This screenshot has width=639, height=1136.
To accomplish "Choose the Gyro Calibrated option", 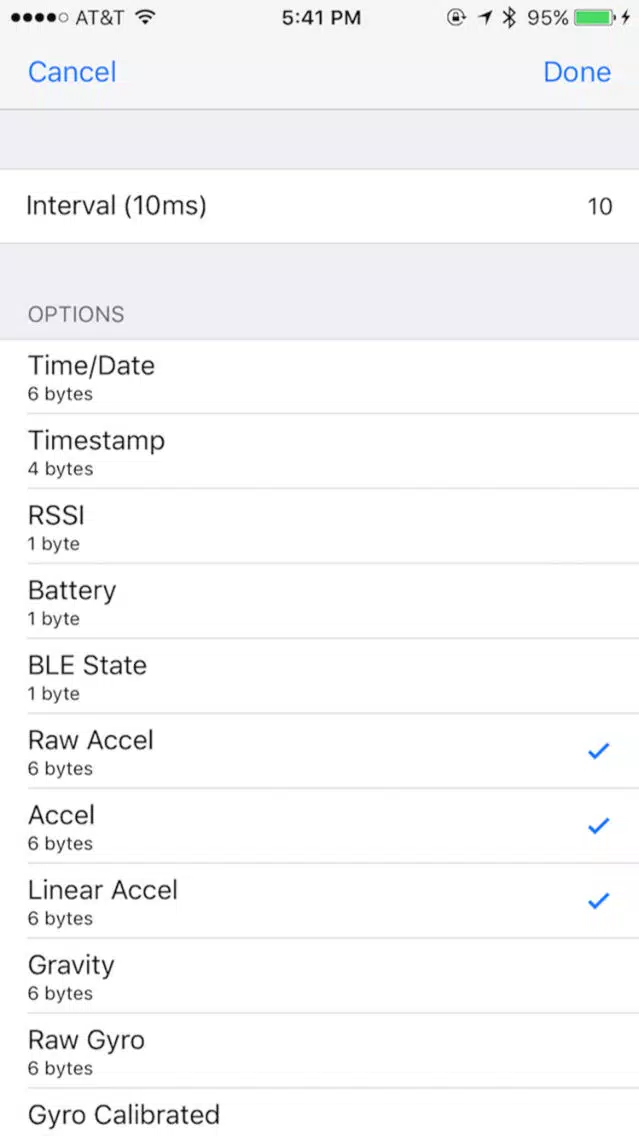I will [x=320, y=1112].
